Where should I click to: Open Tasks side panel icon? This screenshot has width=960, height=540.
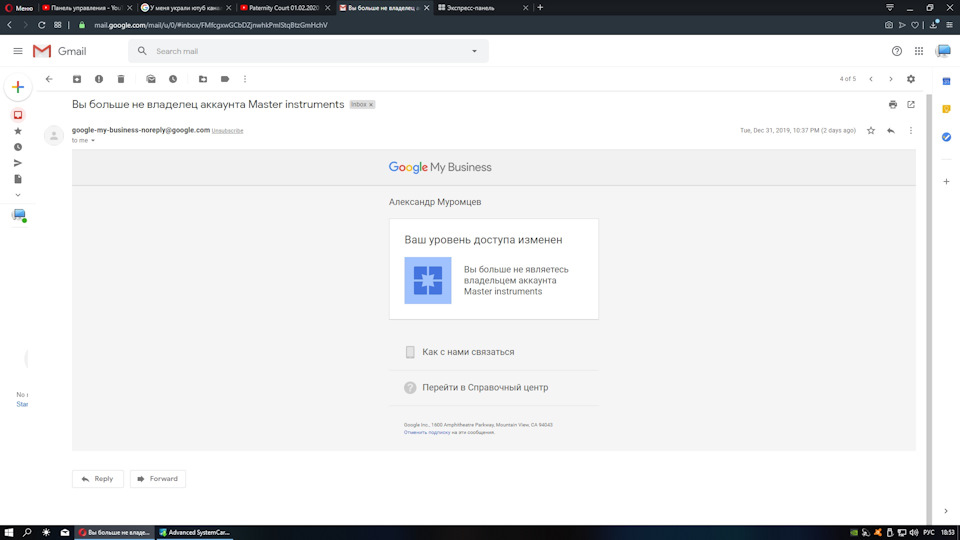[x=946, y=137]
